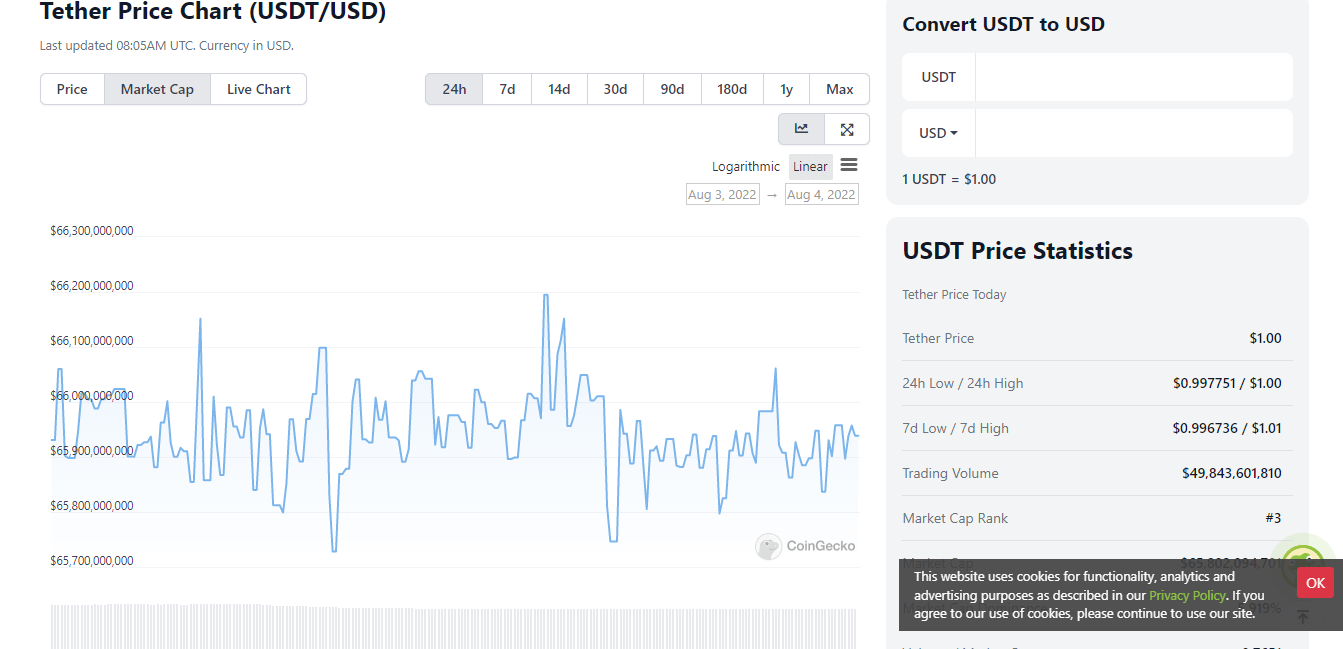Click the $66,300,000,000 axis label
The width and height of the screenshot is (1343, 649).
(91, 231)
